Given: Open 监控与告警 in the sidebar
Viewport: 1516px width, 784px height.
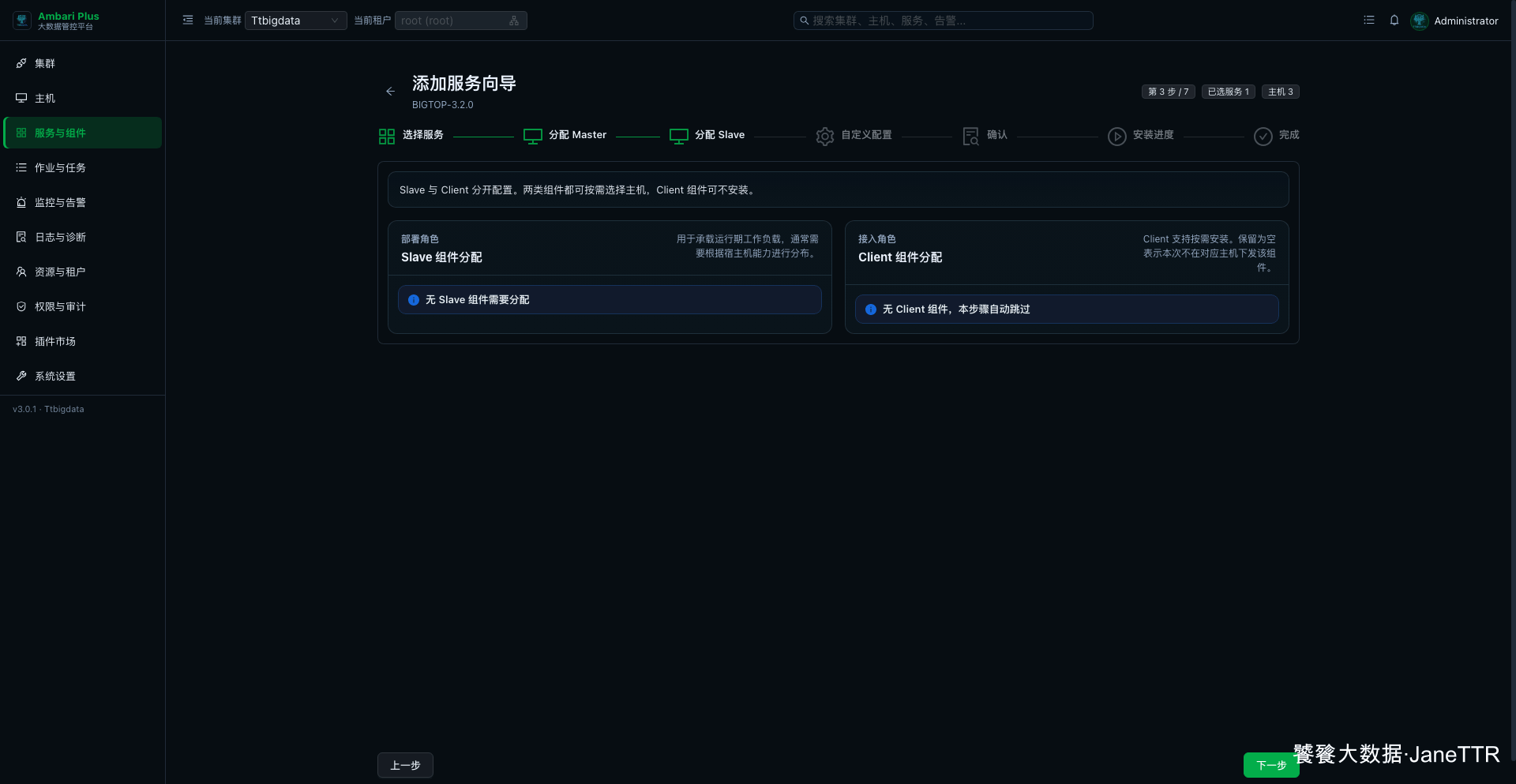Looking at the screenshot, I should pos(83,202).
